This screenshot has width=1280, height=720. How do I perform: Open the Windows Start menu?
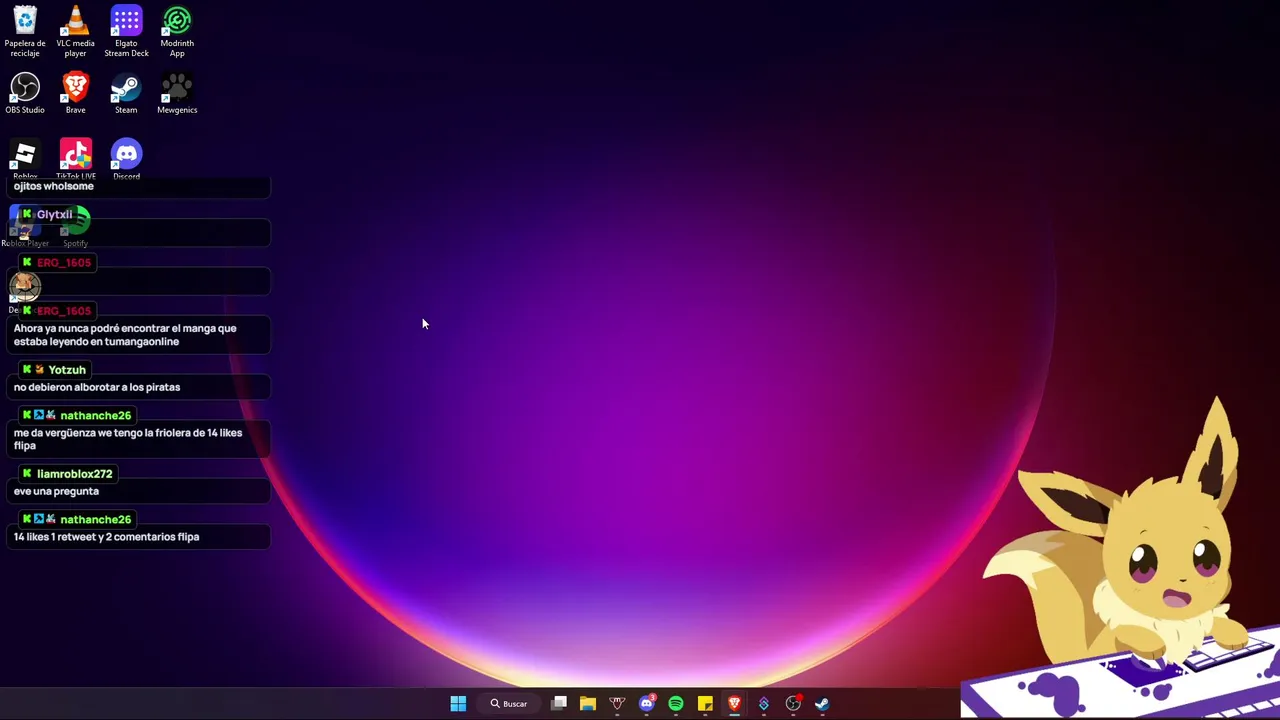tap(458, 704)
